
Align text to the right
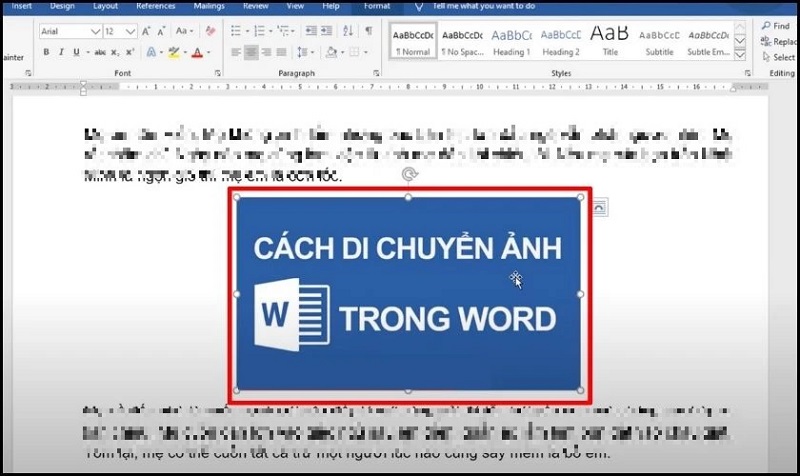point(266,52)
